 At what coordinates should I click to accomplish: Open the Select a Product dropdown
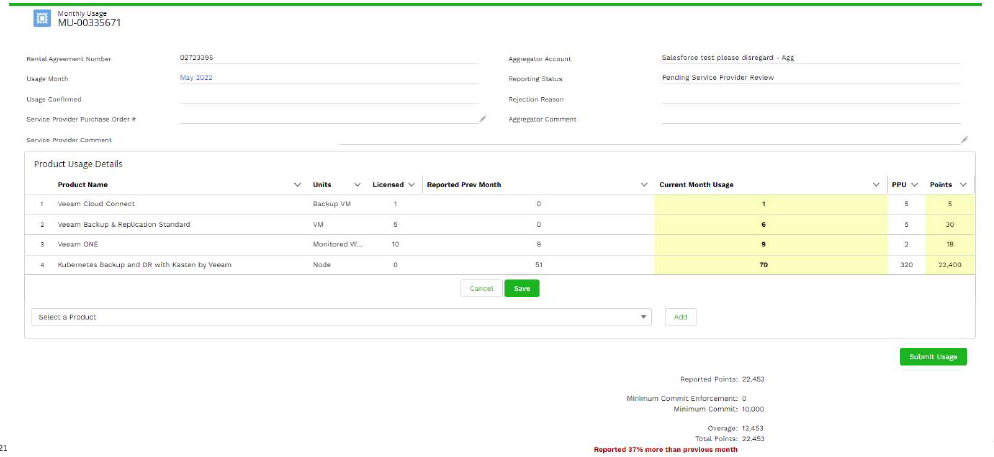(x=341, y=317)
